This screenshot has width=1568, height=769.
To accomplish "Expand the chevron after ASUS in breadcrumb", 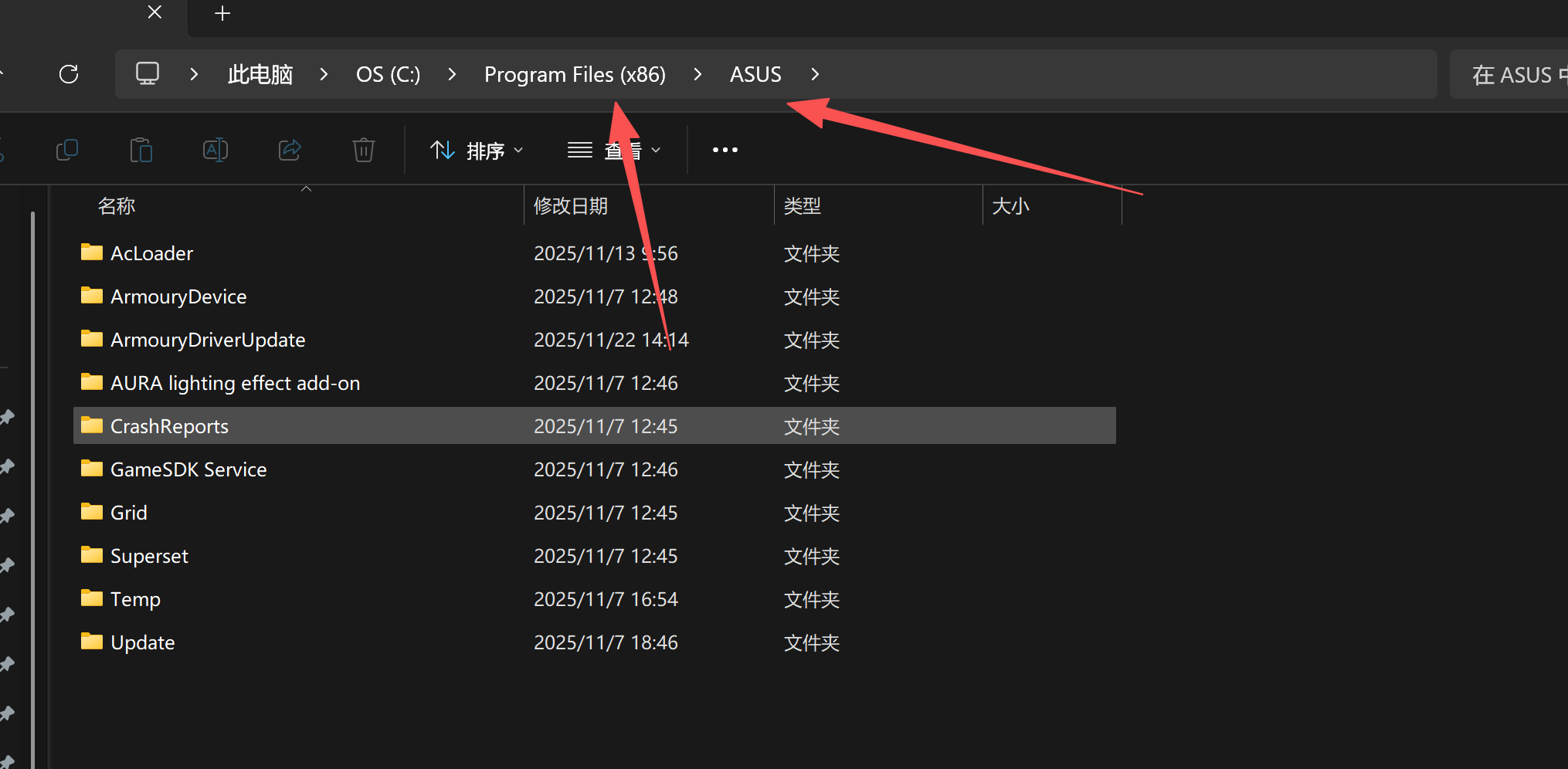I will click(x=815, y=74).
